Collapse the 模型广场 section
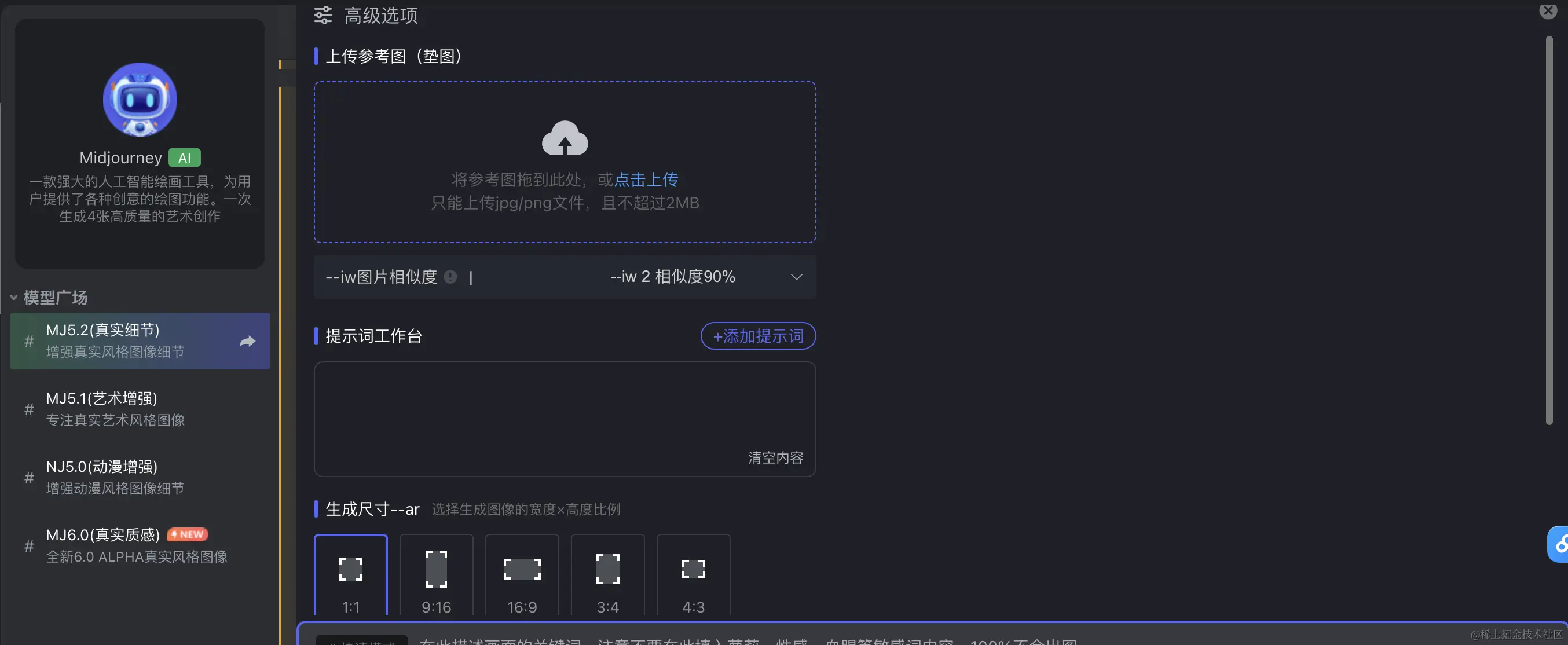 [x=13, y=298]
